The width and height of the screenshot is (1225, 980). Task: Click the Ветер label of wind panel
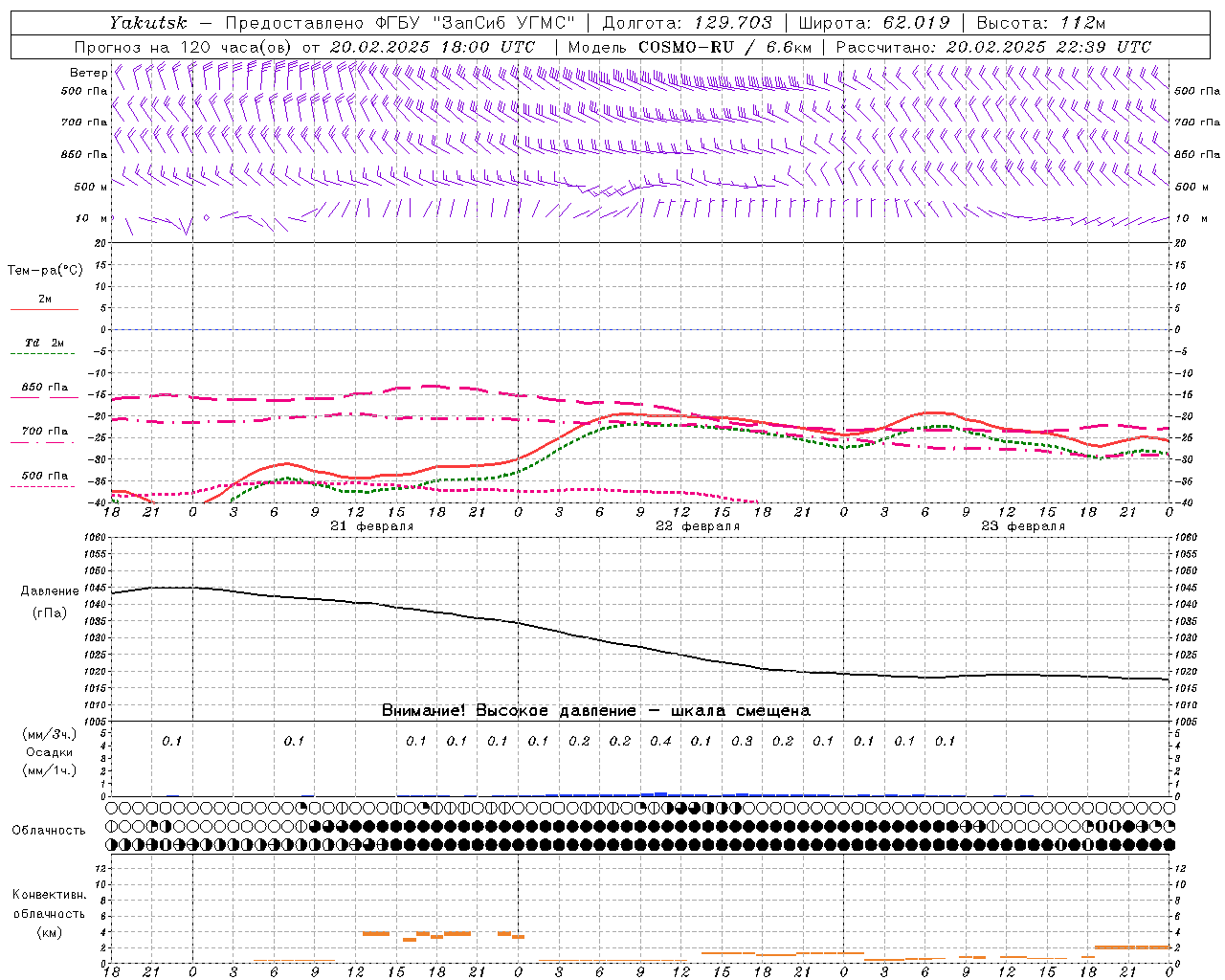tap(88, 73)
